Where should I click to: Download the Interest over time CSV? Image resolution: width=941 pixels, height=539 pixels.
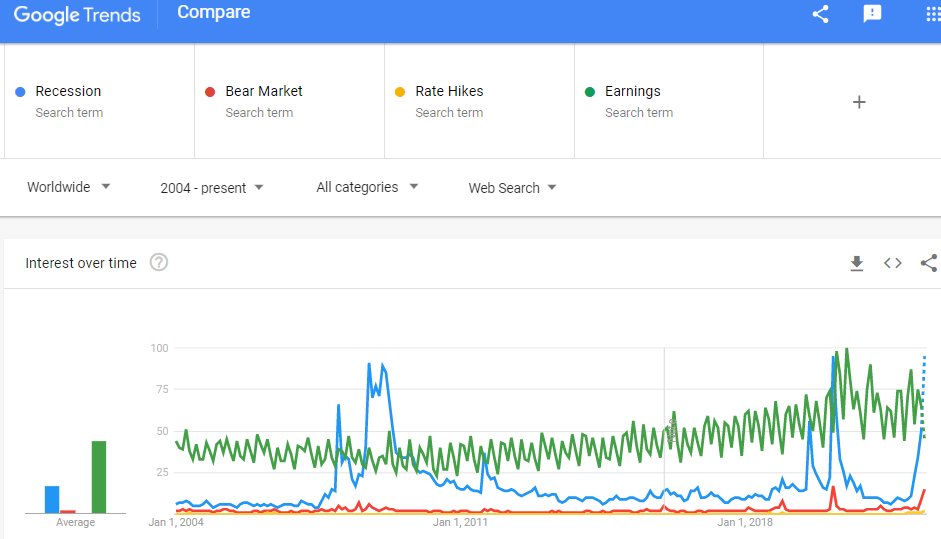pyautogui.click(x=856, y=263)
